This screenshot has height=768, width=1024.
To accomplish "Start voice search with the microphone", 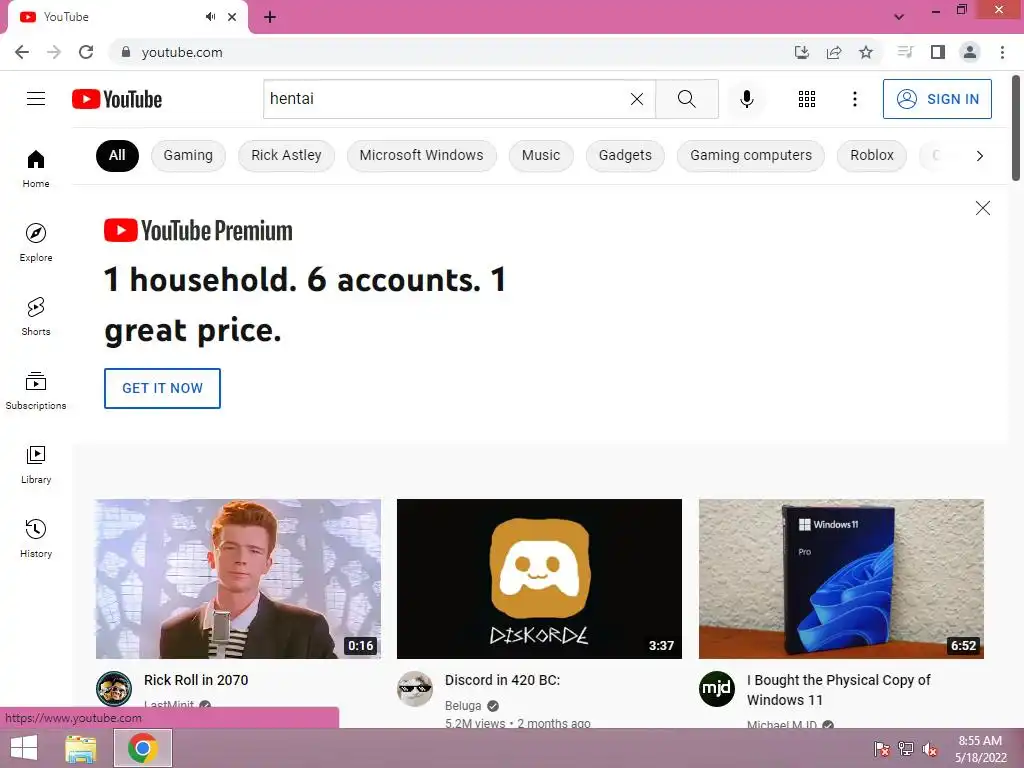I will (746, 99).
